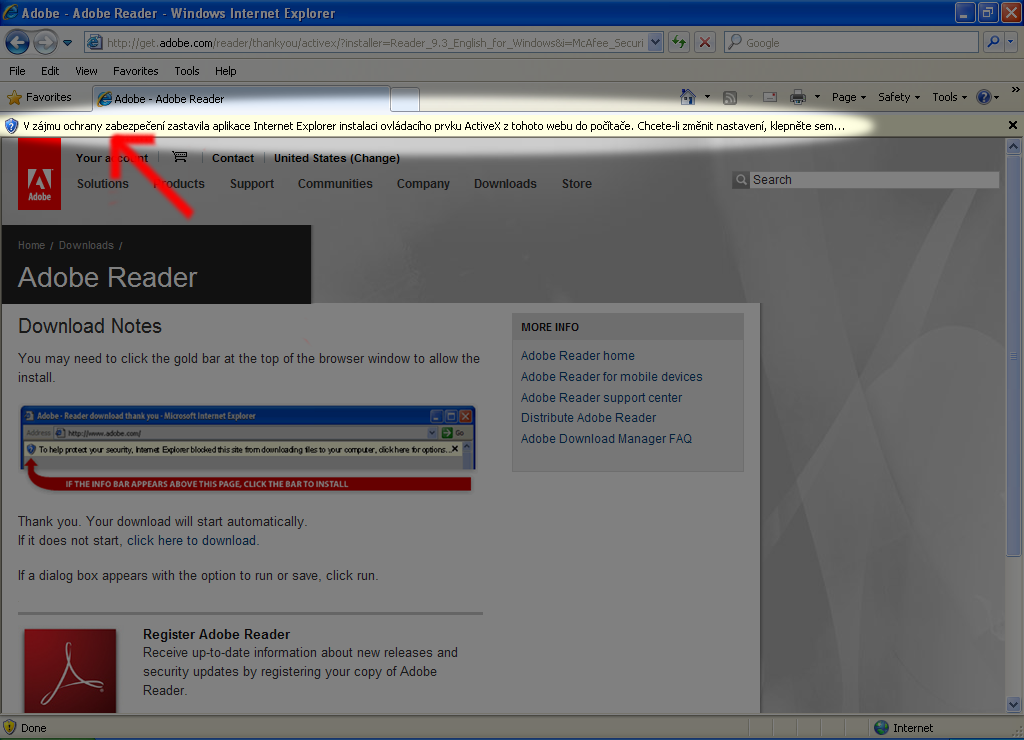Open the search provider dropdown arrow

click(1011, 42)
